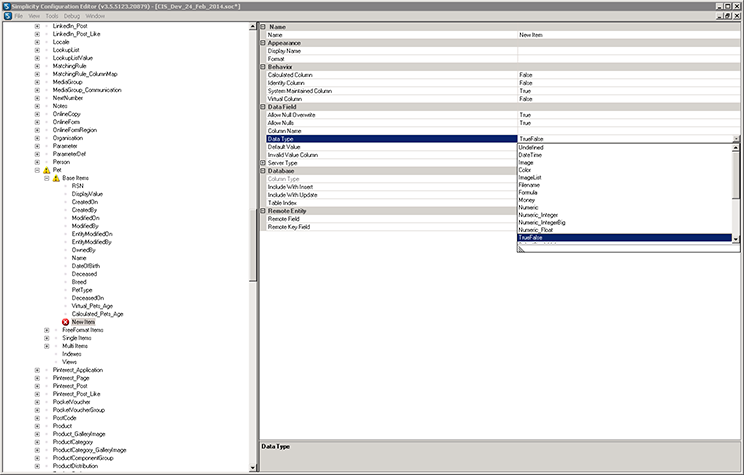Open the Window menu

95,16
